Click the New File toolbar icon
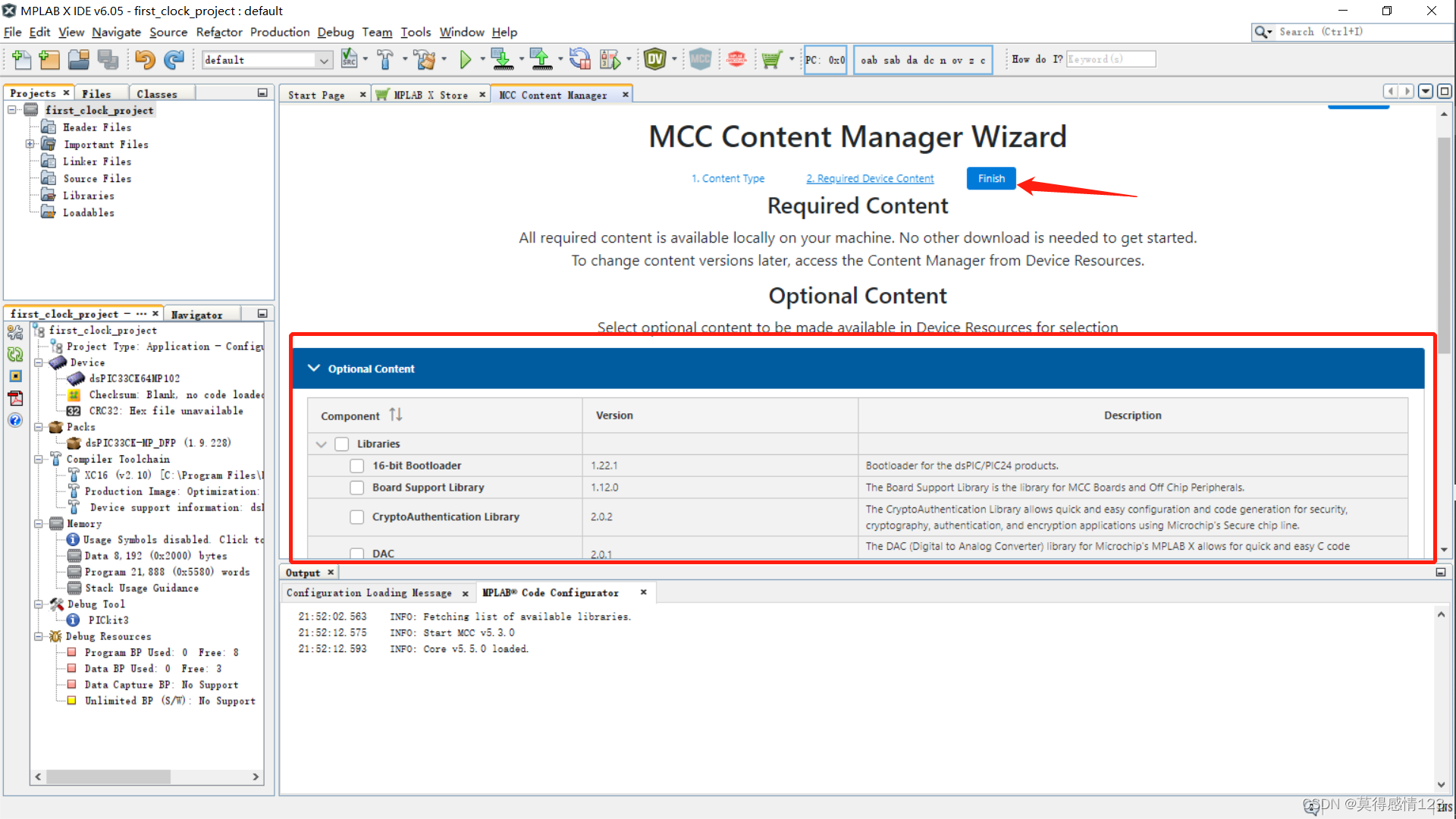The height and width of the screenshot is (819, 1456). coord(22,59)
